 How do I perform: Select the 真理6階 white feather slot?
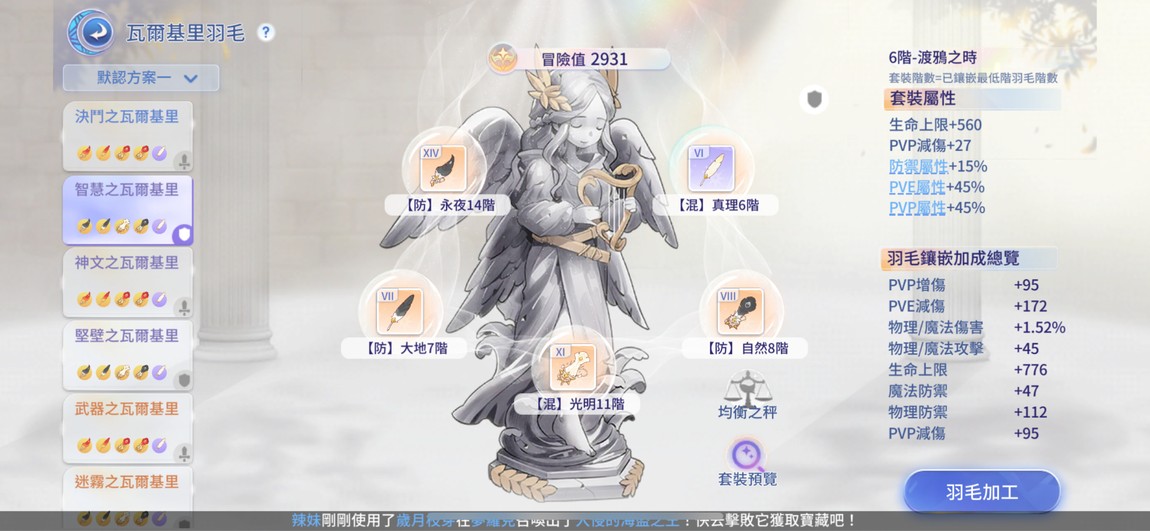(x=710, y=168)
